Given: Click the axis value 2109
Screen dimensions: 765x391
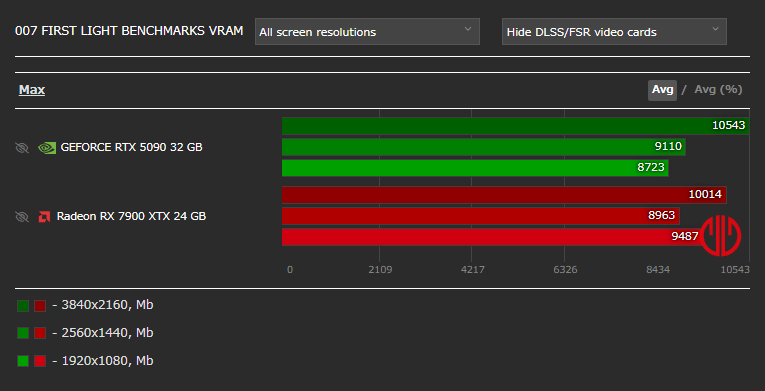Looking at the screenshot, I should pyautogui.click(x=380, y=269).
